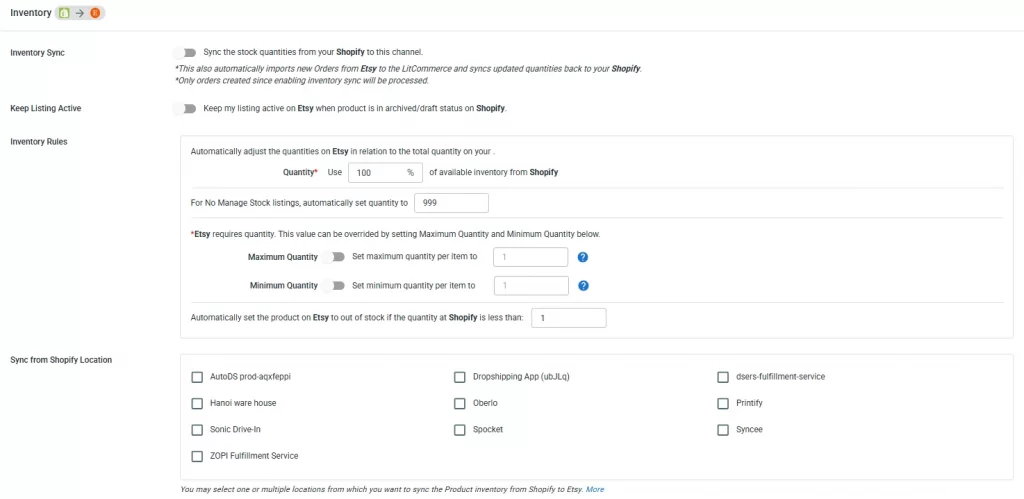
Task: Click the No Manage Stock quantity field 999
Action: coord(451,203)
